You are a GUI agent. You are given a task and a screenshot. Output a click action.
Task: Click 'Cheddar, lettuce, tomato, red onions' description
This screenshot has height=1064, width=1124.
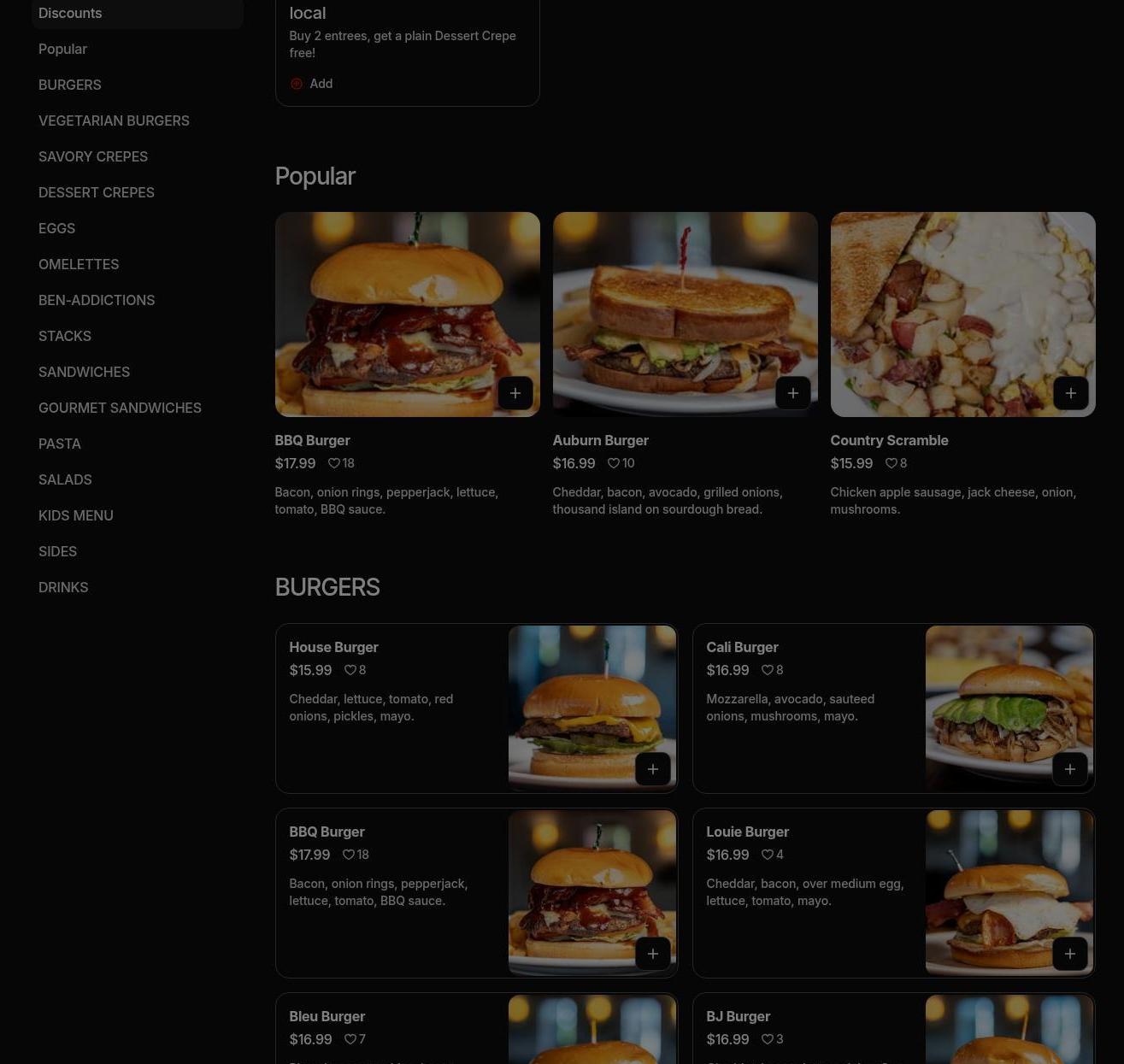[x=371, y=708]
